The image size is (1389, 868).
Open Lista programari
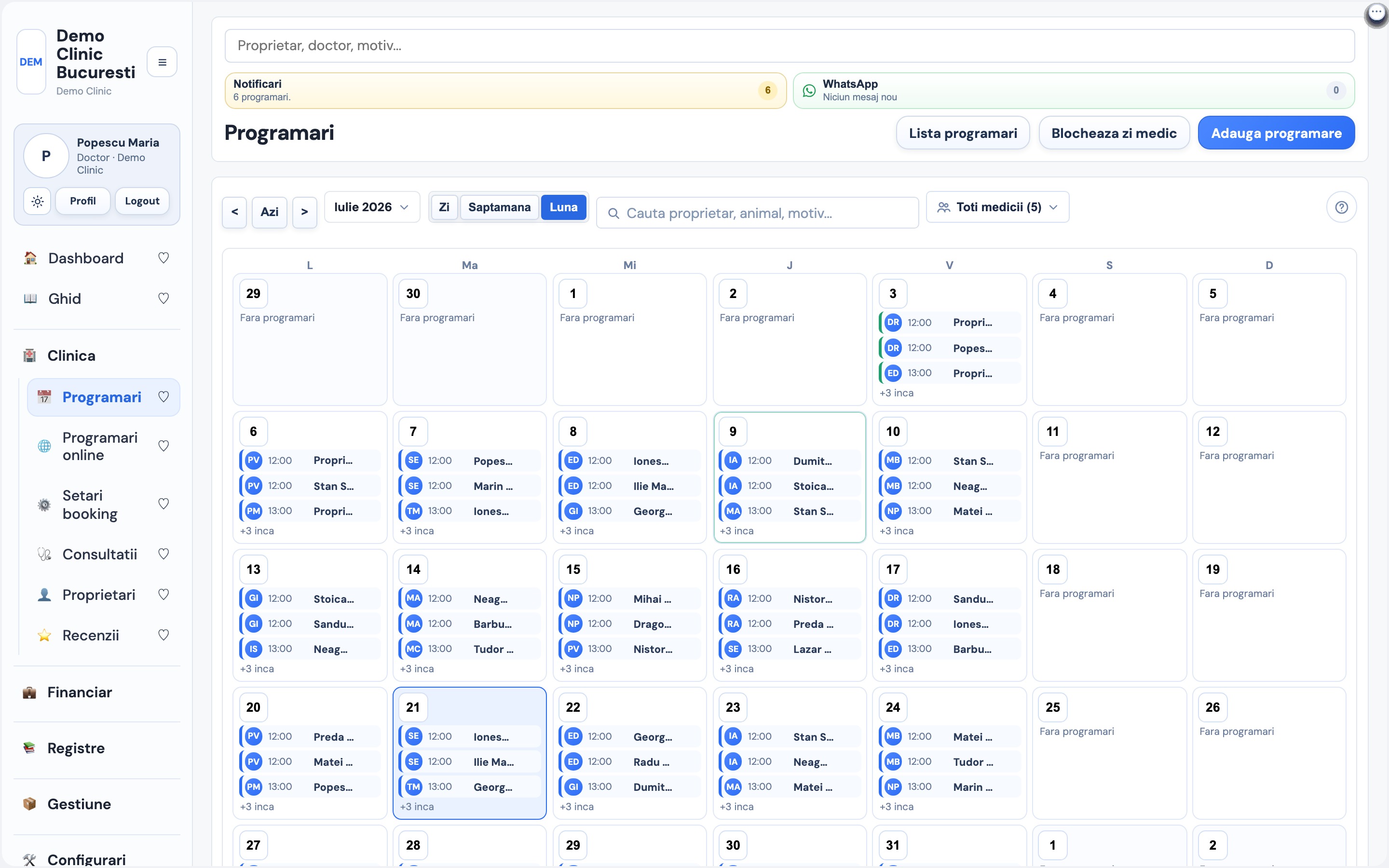coord(963,133)
